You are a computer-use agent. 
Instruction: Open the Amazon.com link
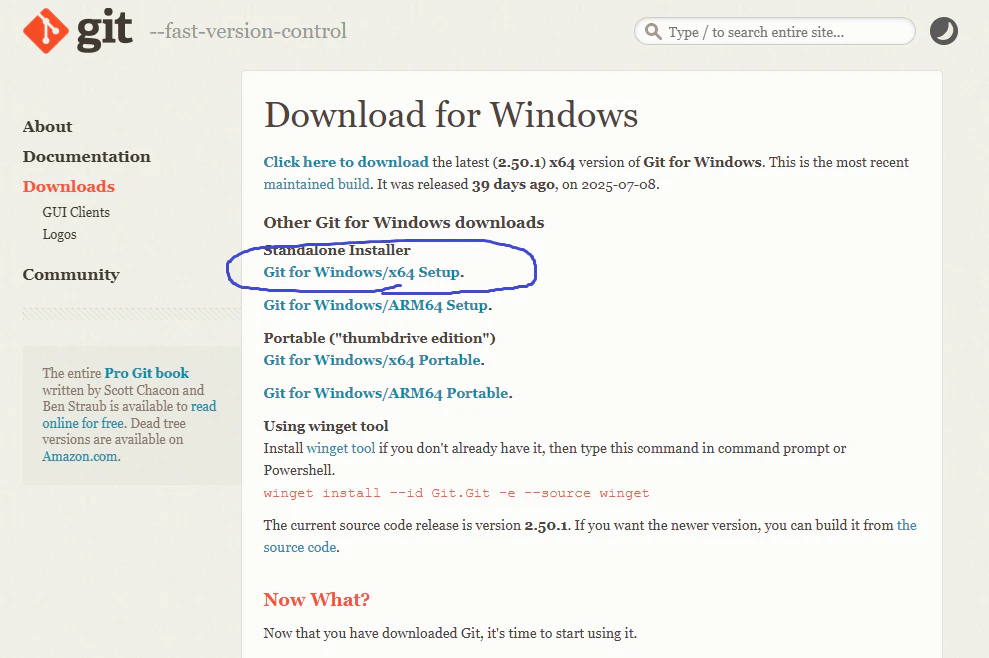pos(80,456)
